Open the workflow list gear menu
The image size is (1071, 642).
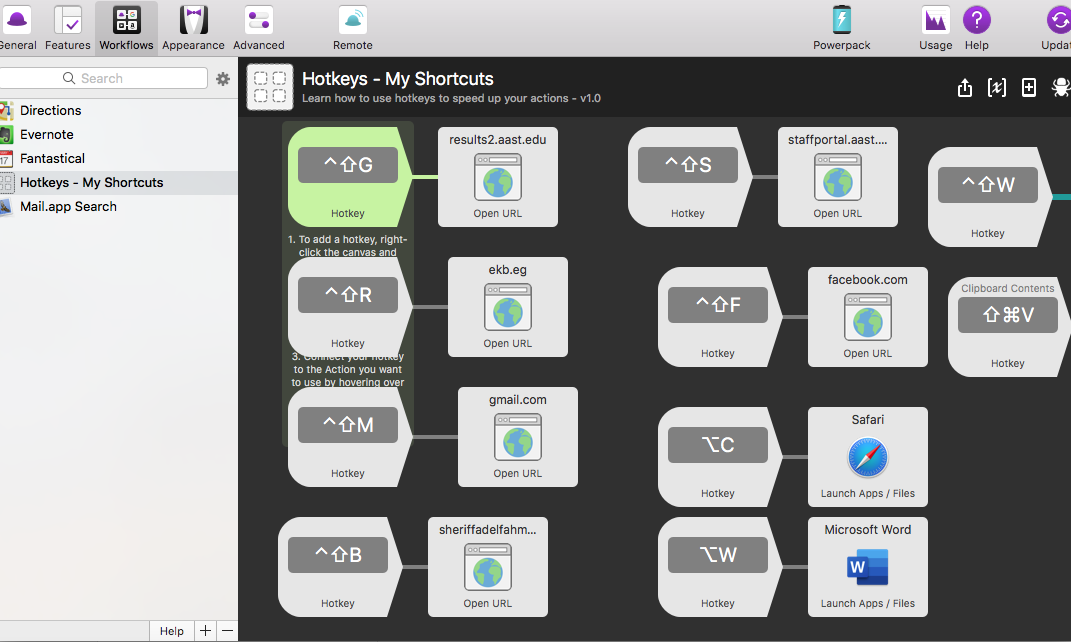click(223, 78)
